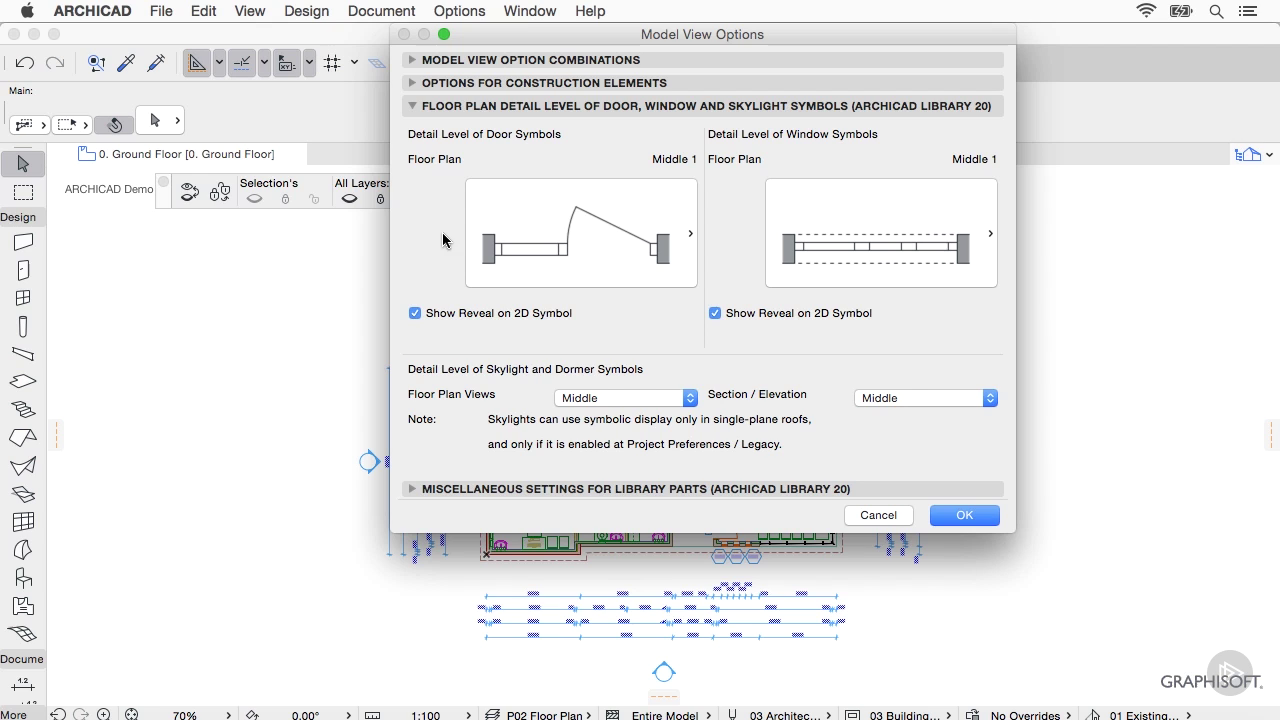Viewport: 1280px width, 720px height.
Task: Select the Slab tool
Action: pyautogui.click(x=23, y=382)
